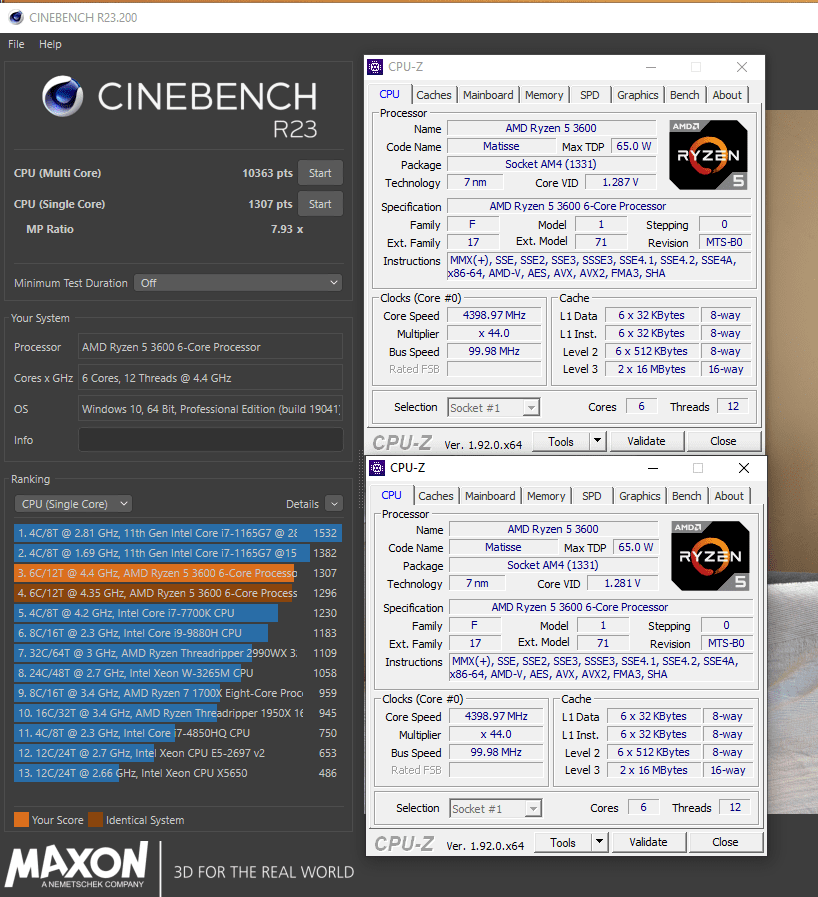818x897 pixels.
Task: Select ranking row 1 i7-1165G7 score 1532
Action: click(x=178, y=533)
